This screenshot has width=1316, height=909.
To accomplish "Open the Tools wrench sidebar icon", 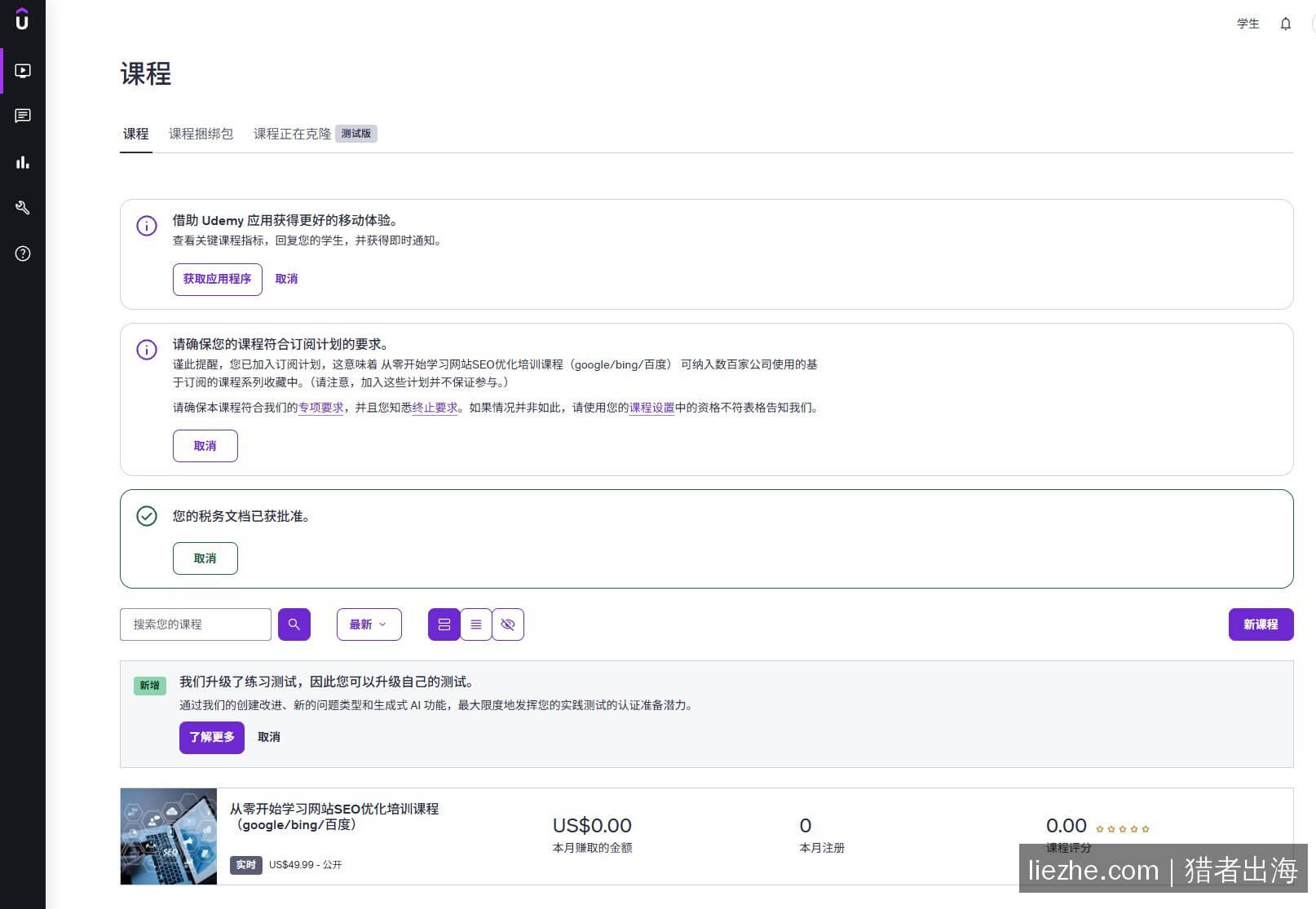I will click(23, 208).
